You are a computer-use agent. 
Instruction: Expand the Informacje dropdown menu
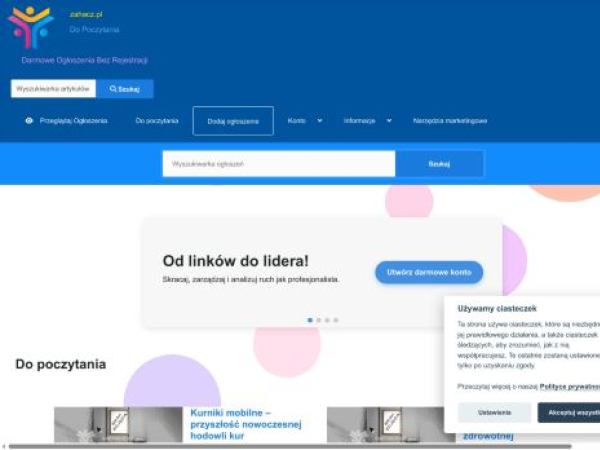coord(367,121)
